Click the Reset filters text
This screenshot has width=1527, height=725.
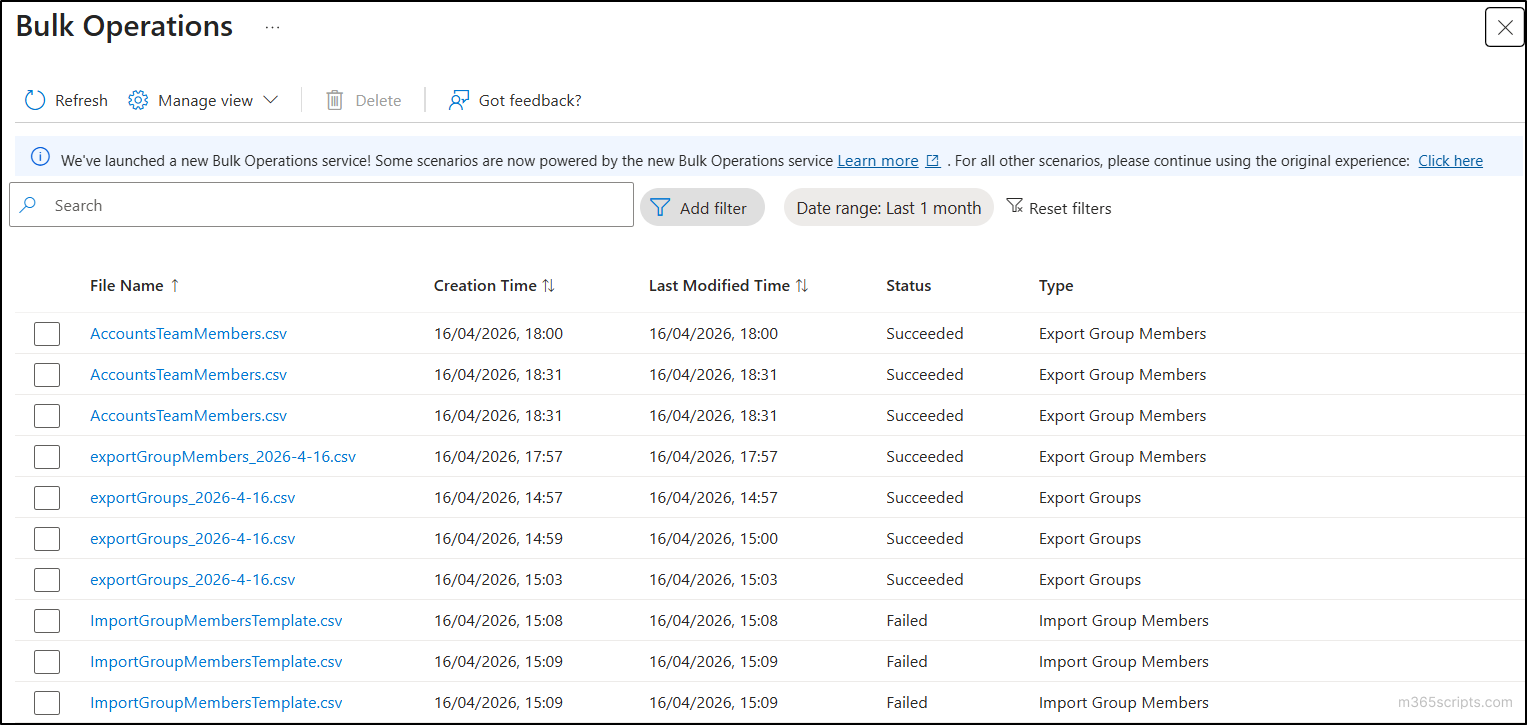click(x=1070, y=209)
